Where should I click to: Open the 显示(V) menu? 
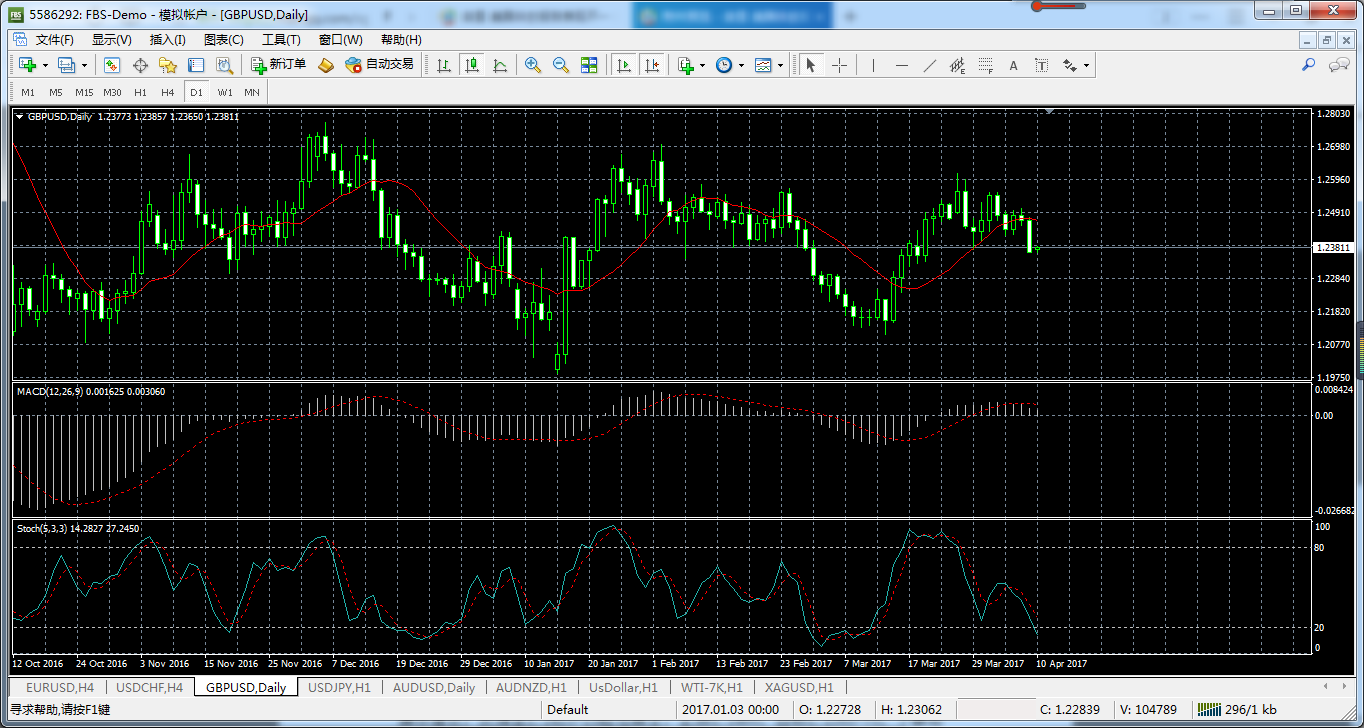click(x=112, y=40)
